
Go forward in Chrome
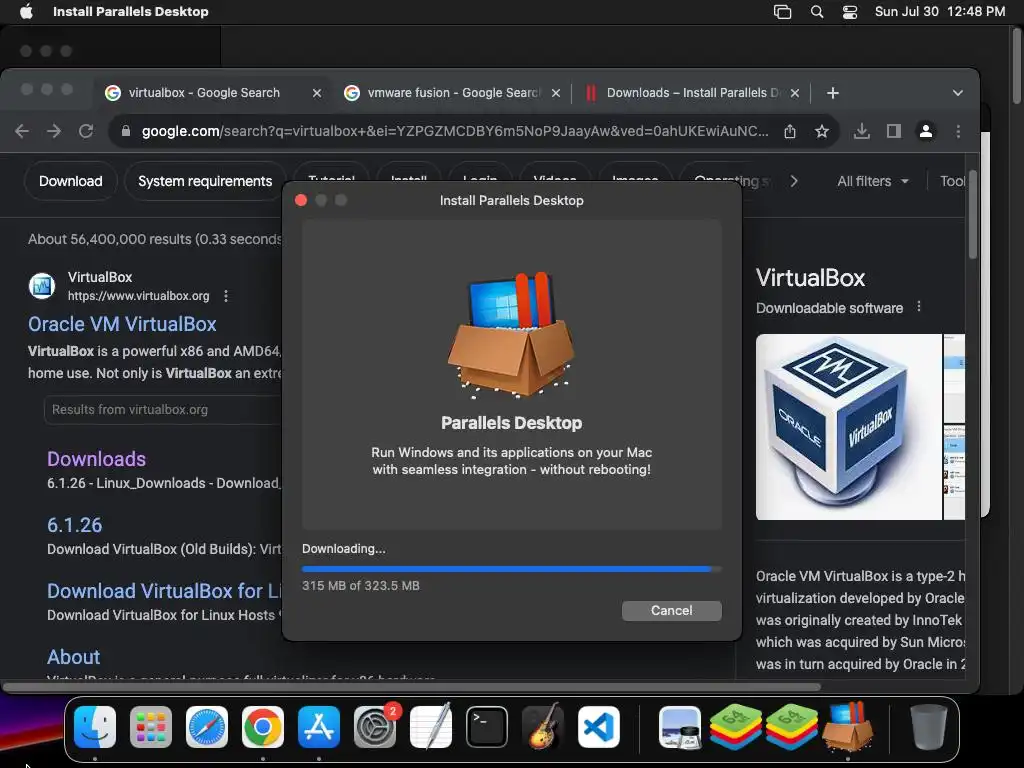click(54, 131)
